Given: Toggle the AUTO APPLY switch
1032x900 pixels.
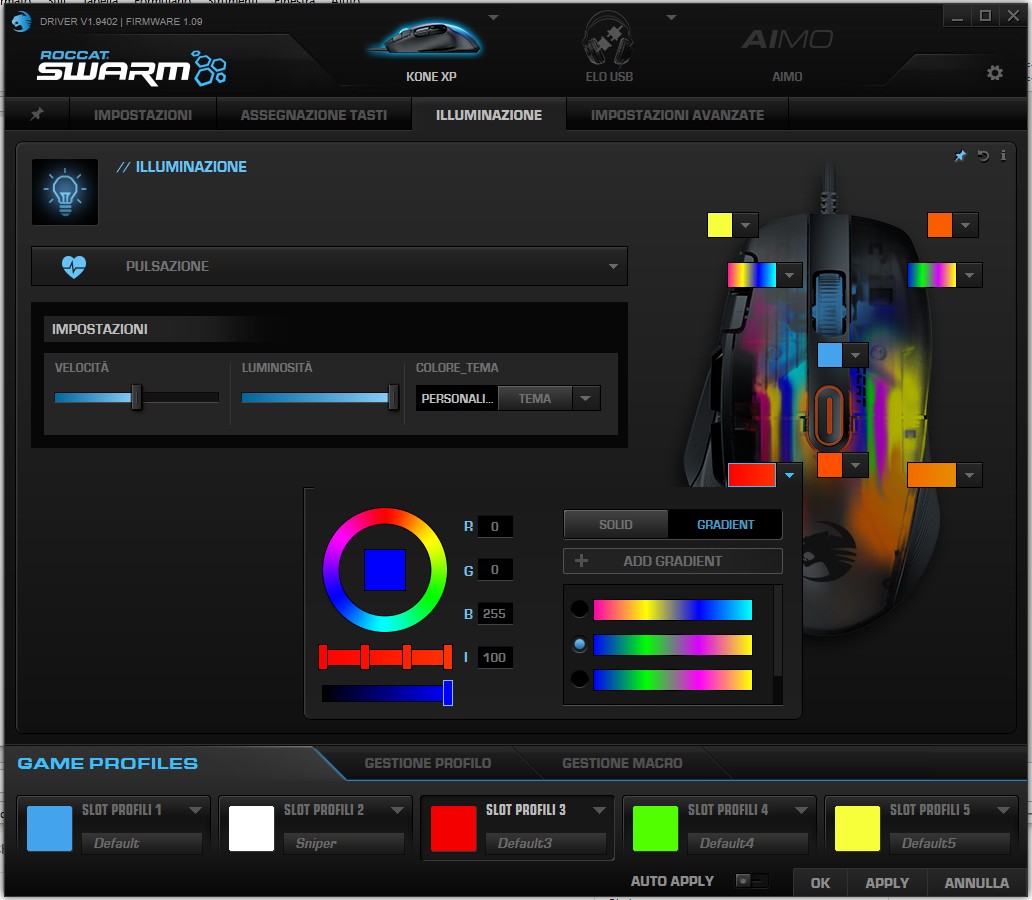Looking at the screenshot, I should click(751, 881).
